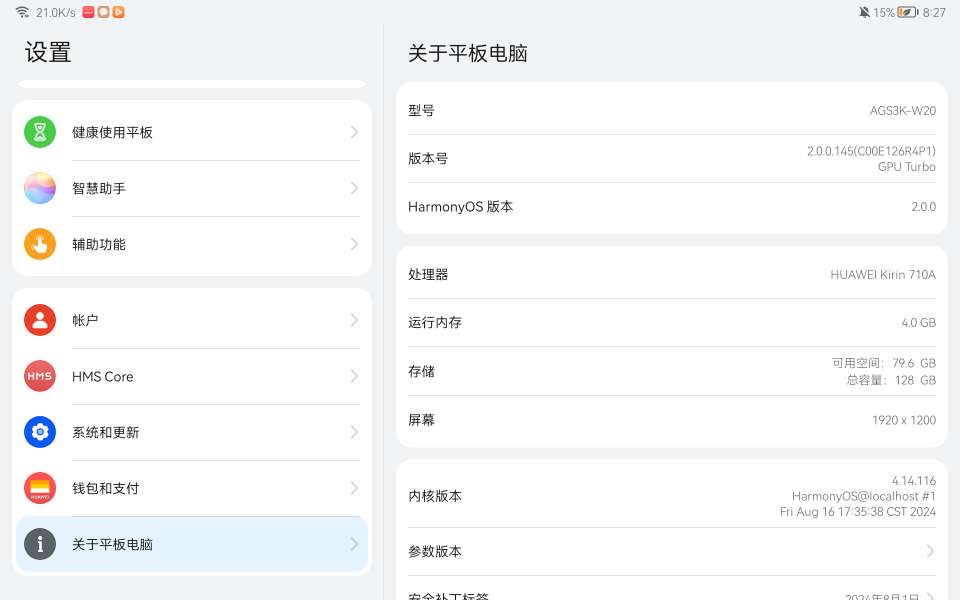Open the 智慧助手 settings menu item
Image resolution: width=960 pixels, height=600 pixels.
(190, 188)
